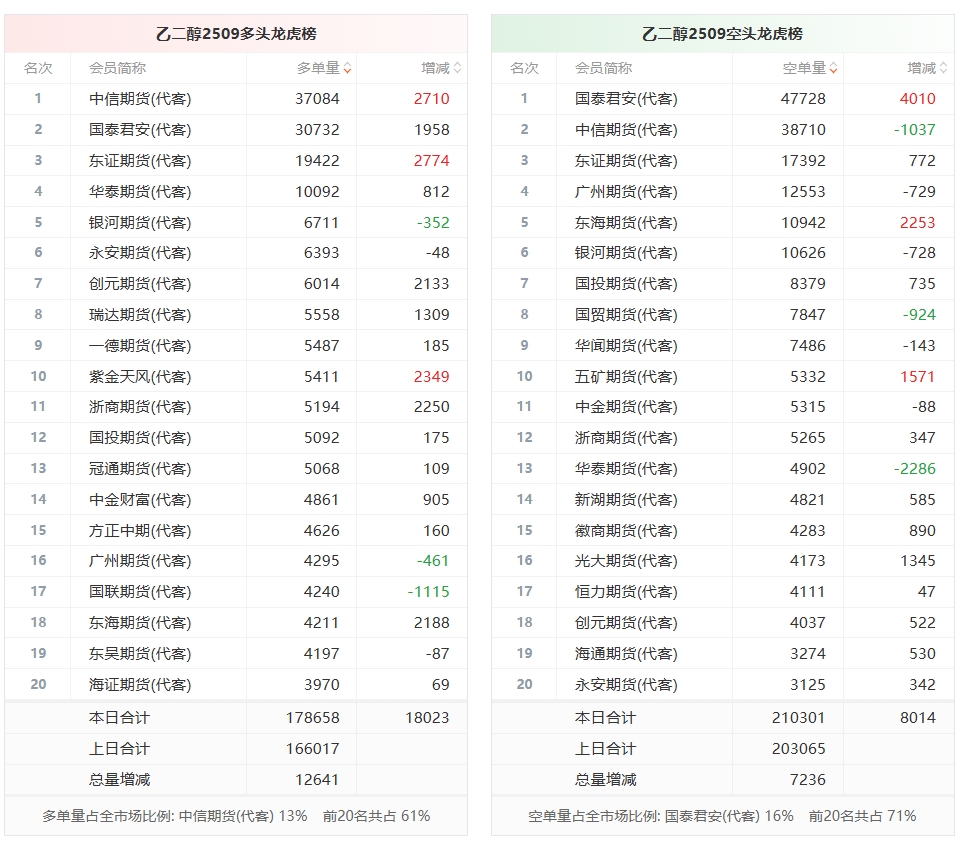This screenshot has width=960, height=850.
Task: Click 空单量占全市场比例 footer text
Action: click(722, 816)
